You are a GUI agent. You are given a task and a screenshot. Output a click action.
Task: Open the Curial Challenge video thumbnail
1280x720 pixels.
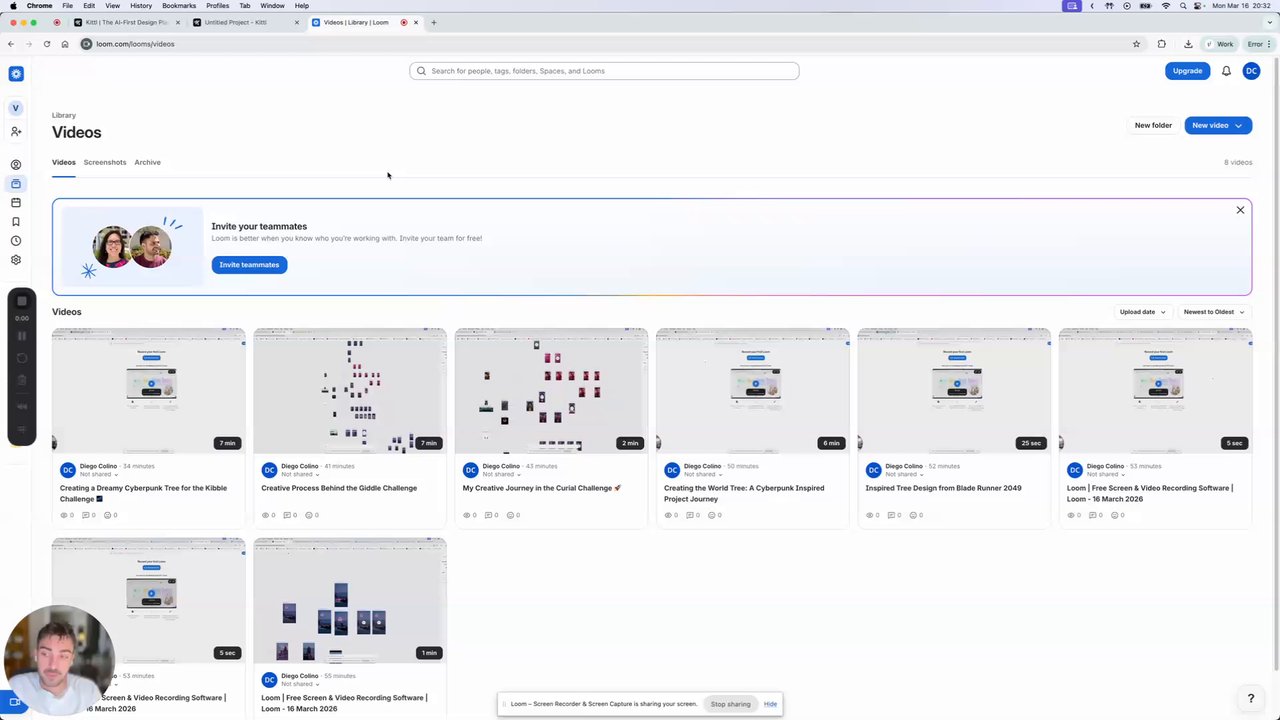coord(551,390)
